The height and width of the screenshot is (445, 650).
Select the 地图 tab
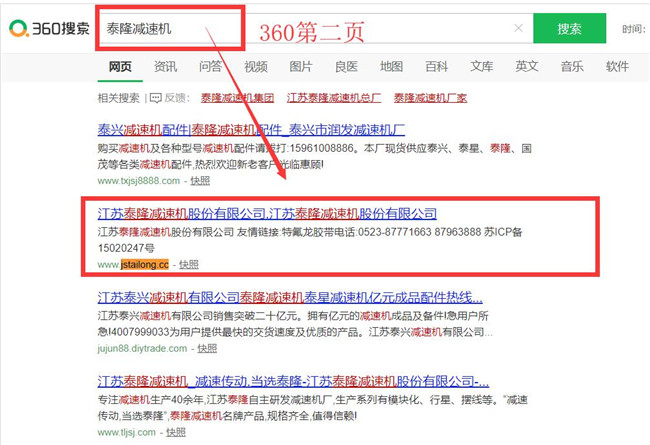click(391, 67)
